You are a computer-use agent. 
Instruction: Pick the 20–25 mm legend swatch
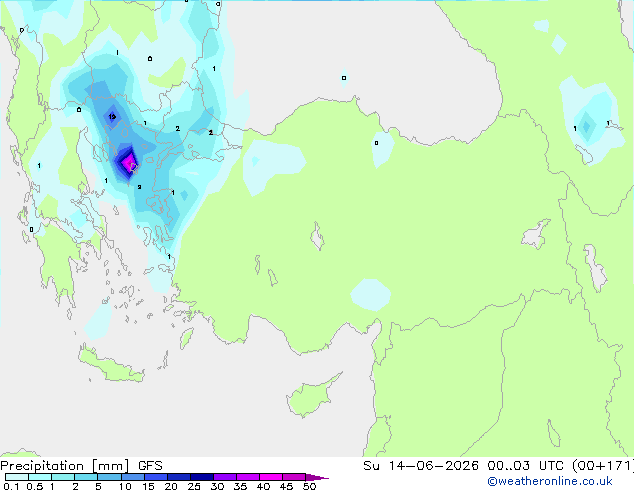(x=178, y=477)
